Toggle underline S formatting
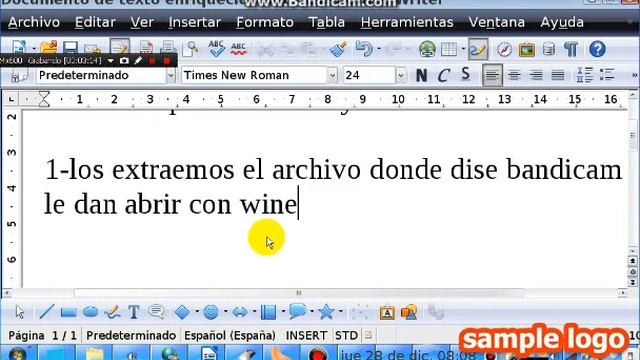Image resolution: width=640 pixels, height=360 pixels. pos(465,75)
